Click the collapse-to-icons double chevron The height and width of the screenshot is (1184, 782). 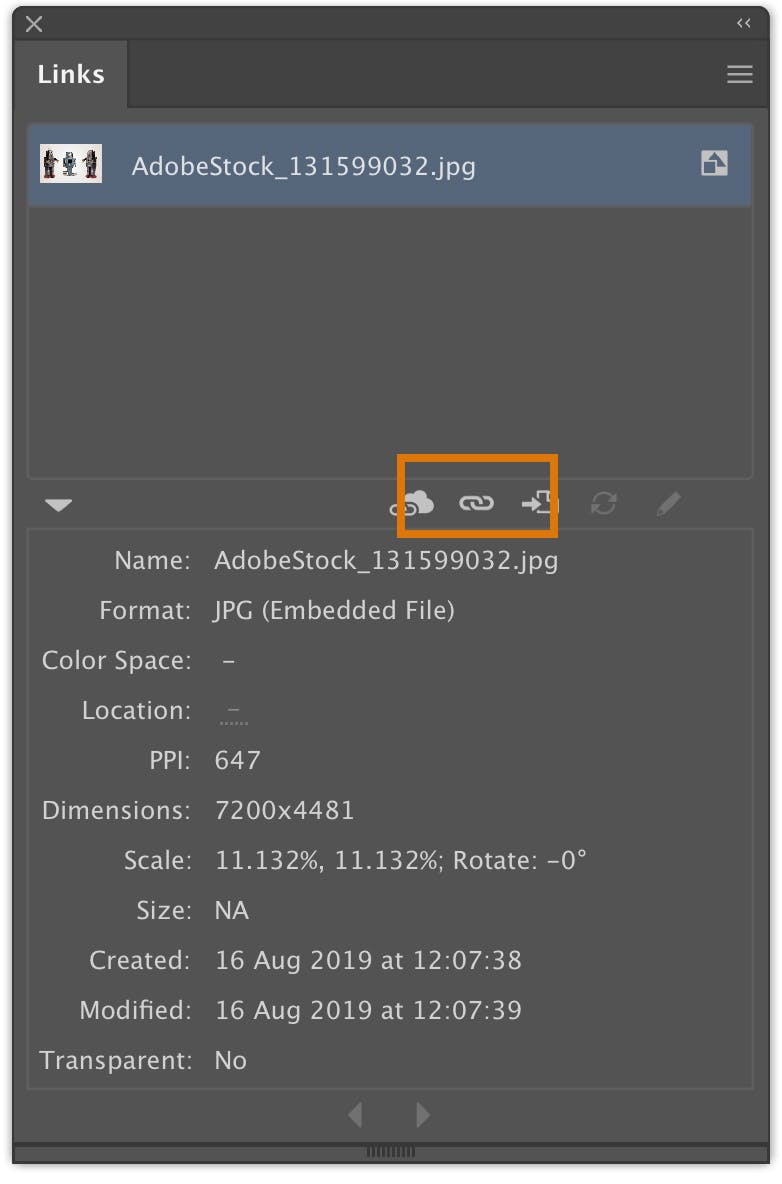click(x=743, y=22)
